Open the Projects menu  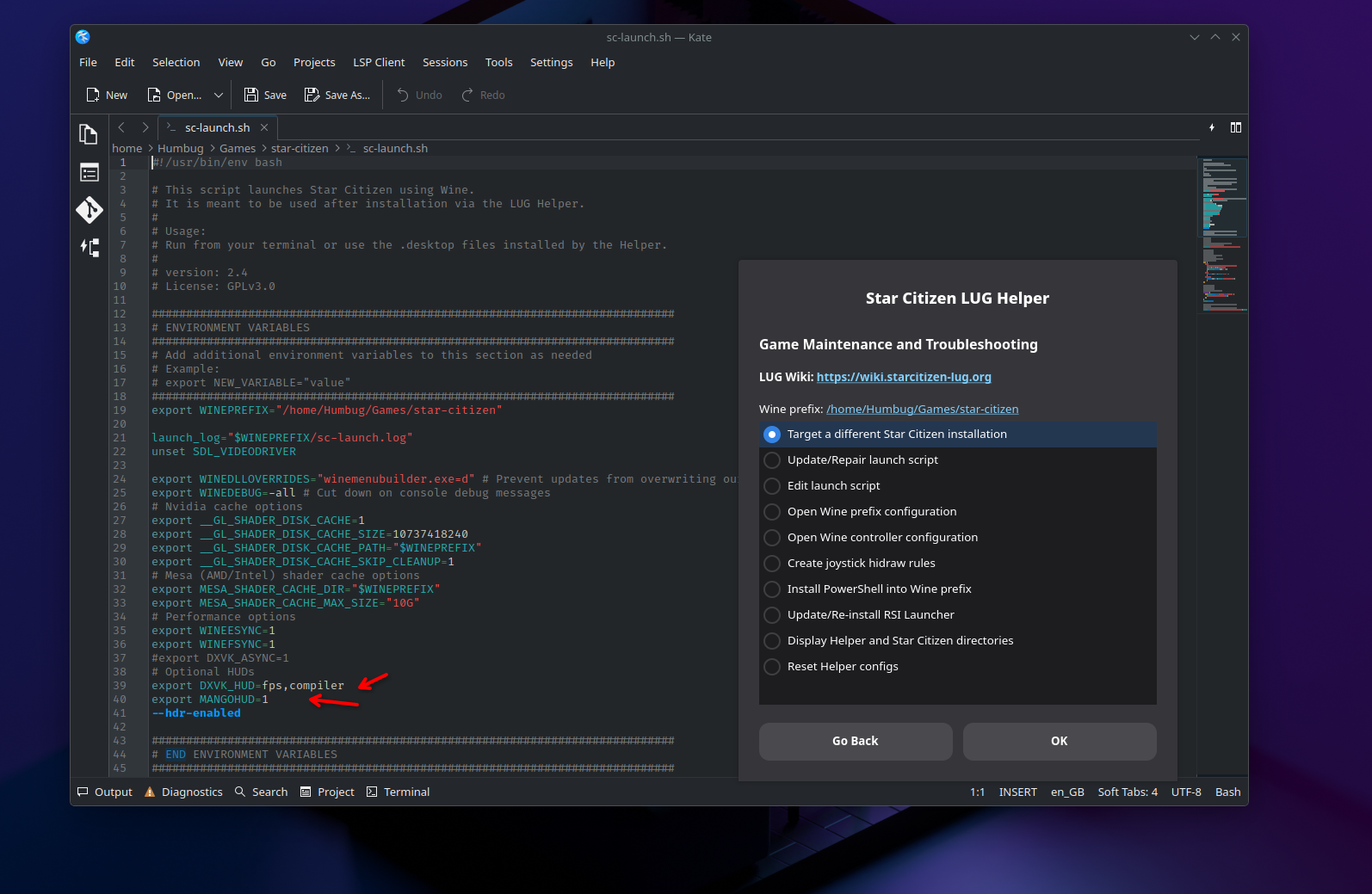pyautogui.click(x=314, y=62)
